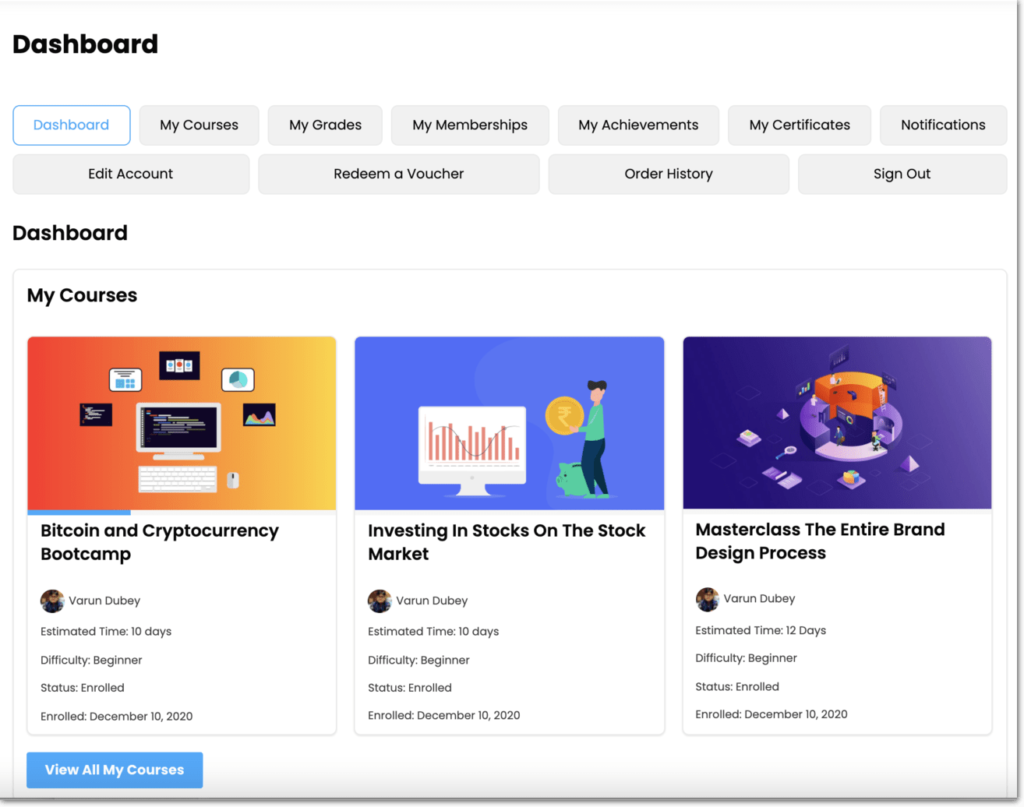Click the My Courses section heading
1024x807 pixels.
(x=82, y=295)
